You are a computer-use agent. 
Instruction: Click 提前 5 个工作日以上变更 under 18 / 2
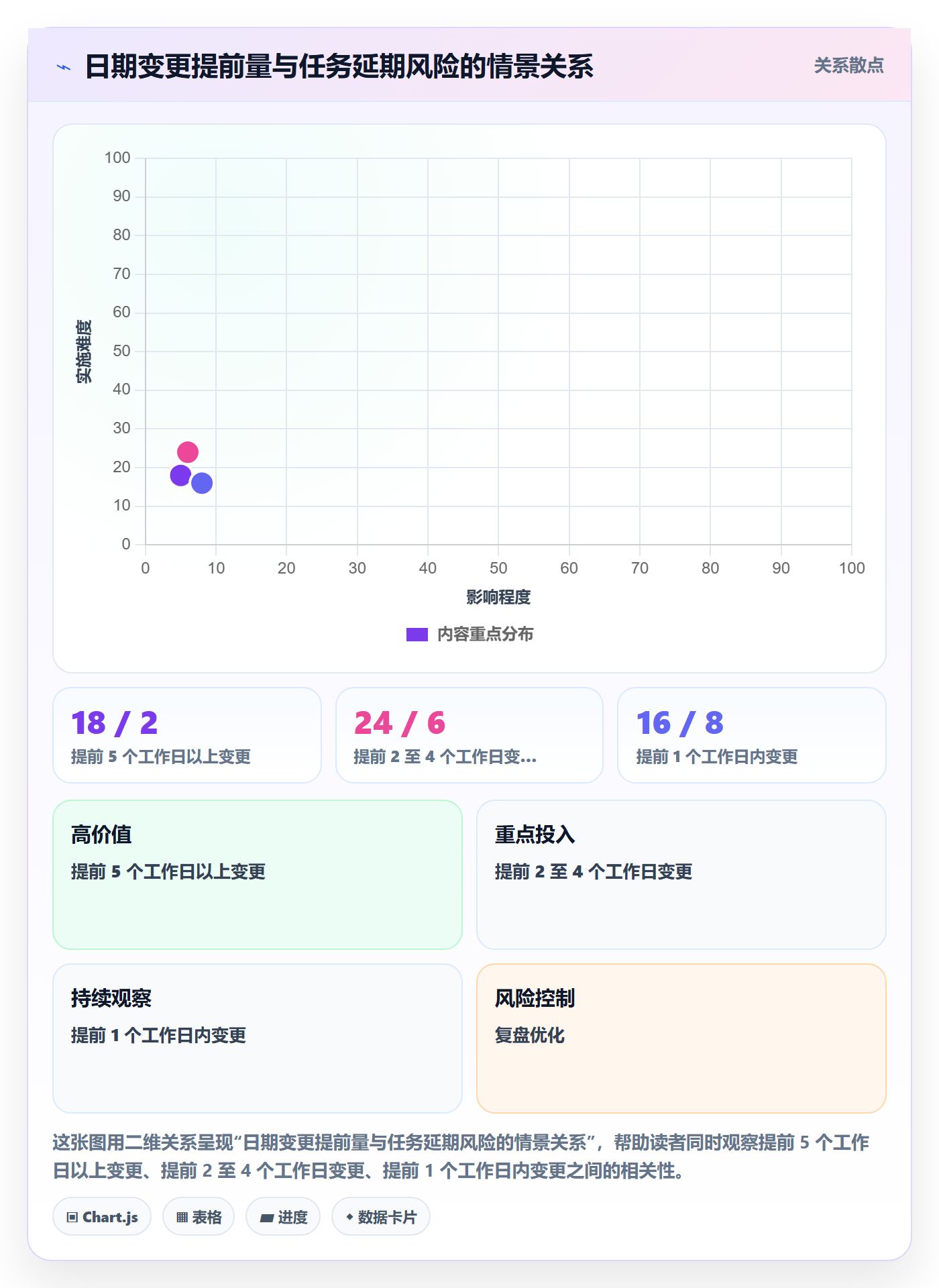pyautogui.click(x=161, y=757)
